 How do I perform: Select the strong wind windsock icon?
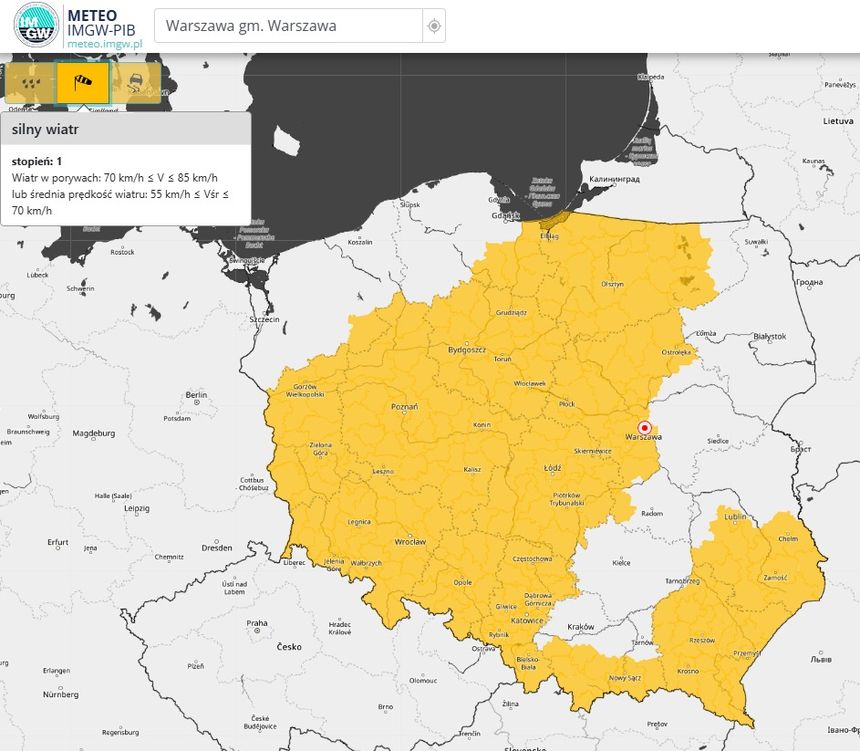tap(83, 83)
